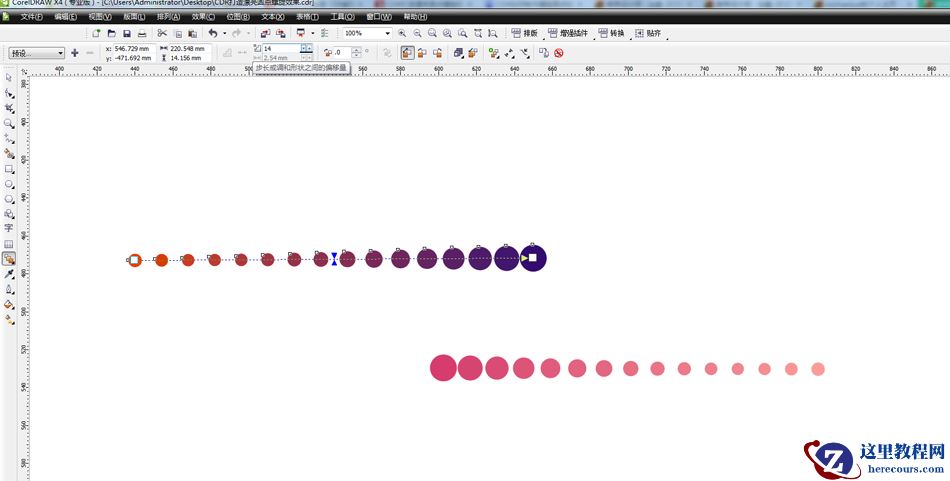Select the Zoom tool in toolbox

[9, 123]
